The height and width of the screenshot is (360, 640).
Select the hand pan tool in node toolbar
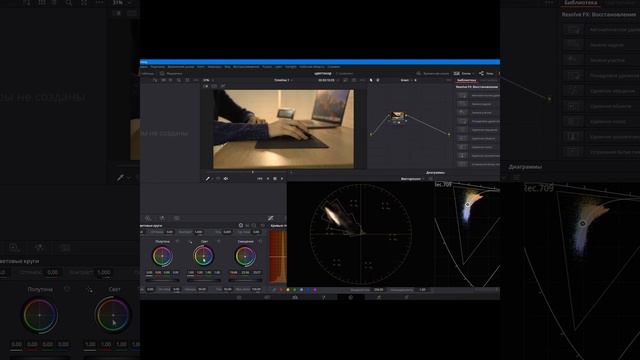click(x=378, y=80)
